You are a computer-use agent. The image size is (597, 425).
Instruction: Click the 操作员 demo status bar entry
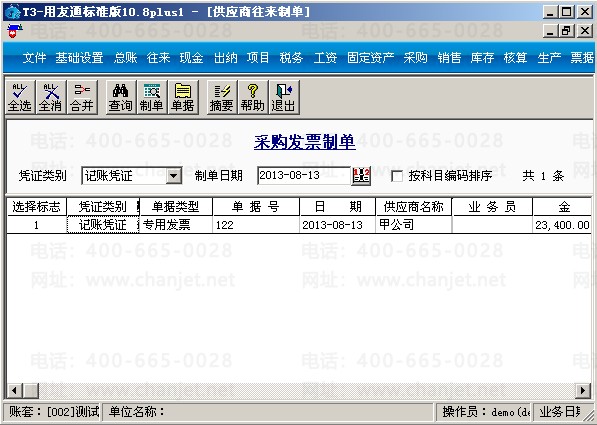point(485,412)
